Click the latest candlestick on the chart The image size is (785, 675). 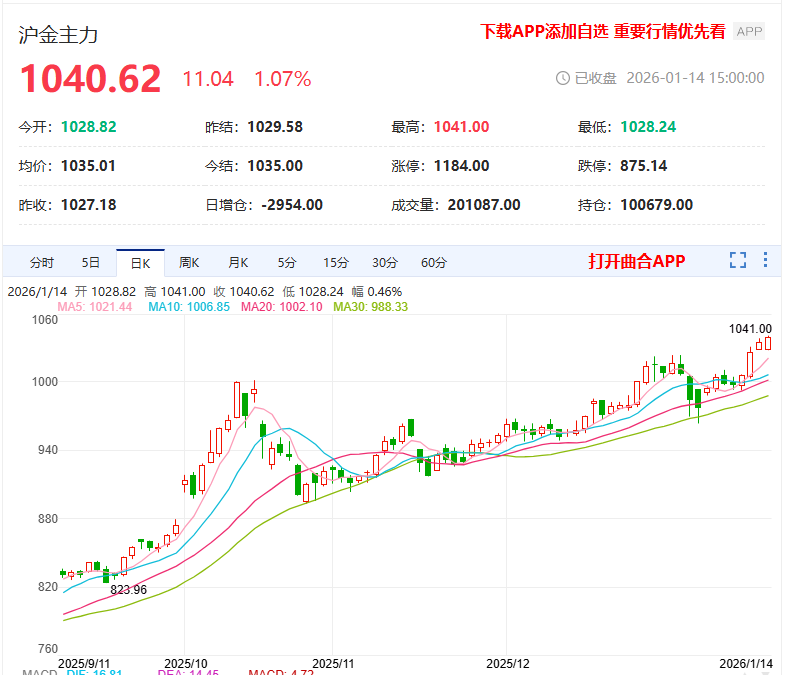pos(768,343)
